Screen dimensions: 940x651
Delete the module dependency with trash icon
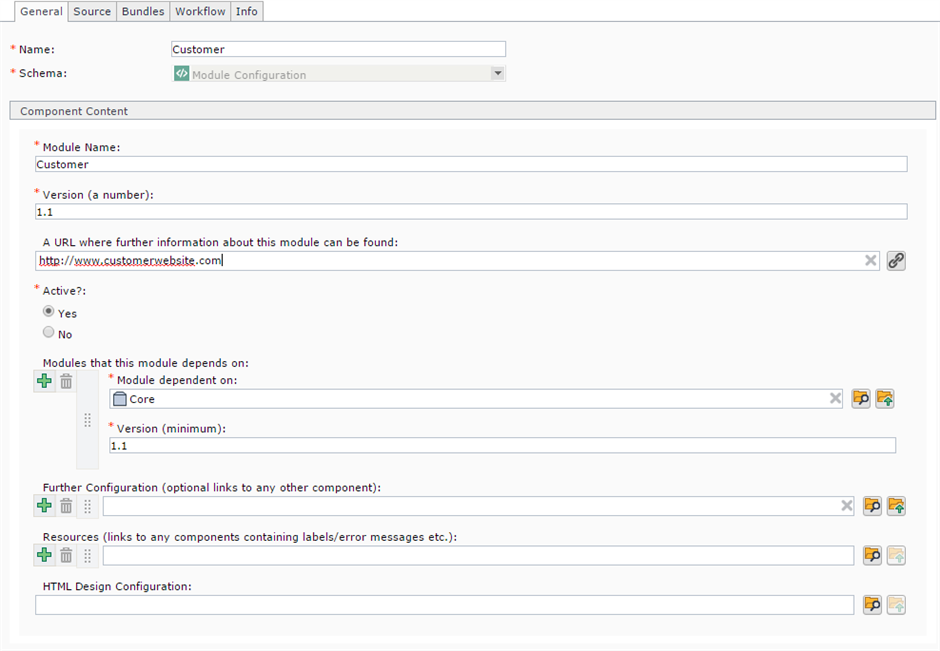66,381
